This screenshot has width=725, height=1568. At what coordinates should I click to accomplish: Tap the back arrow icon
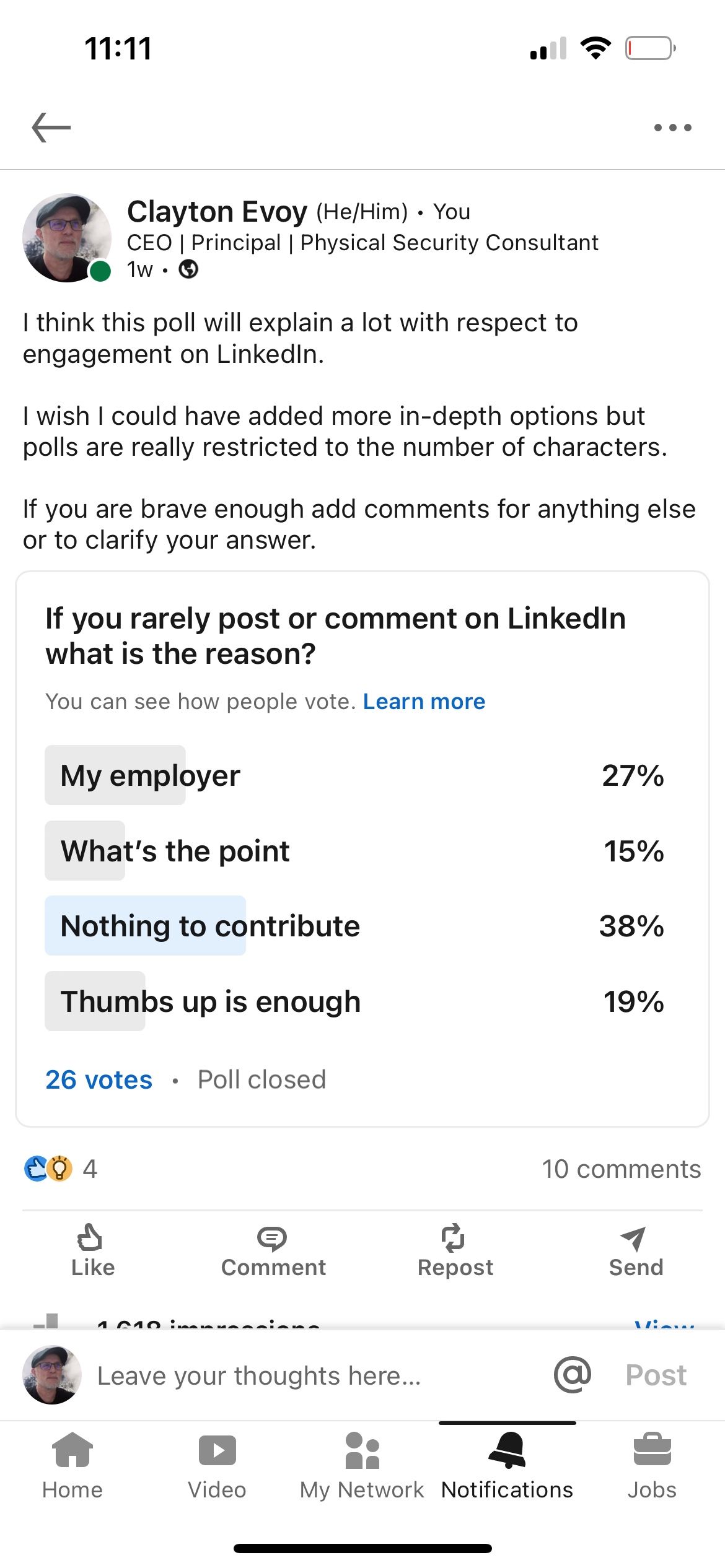[51, 128]
